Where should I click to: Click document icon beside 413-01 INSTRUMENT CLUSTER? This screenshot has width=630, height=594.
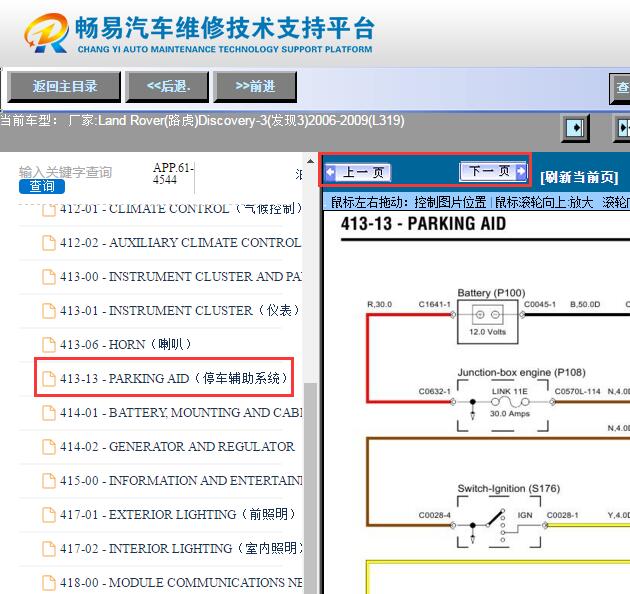[x=49, y=311]
